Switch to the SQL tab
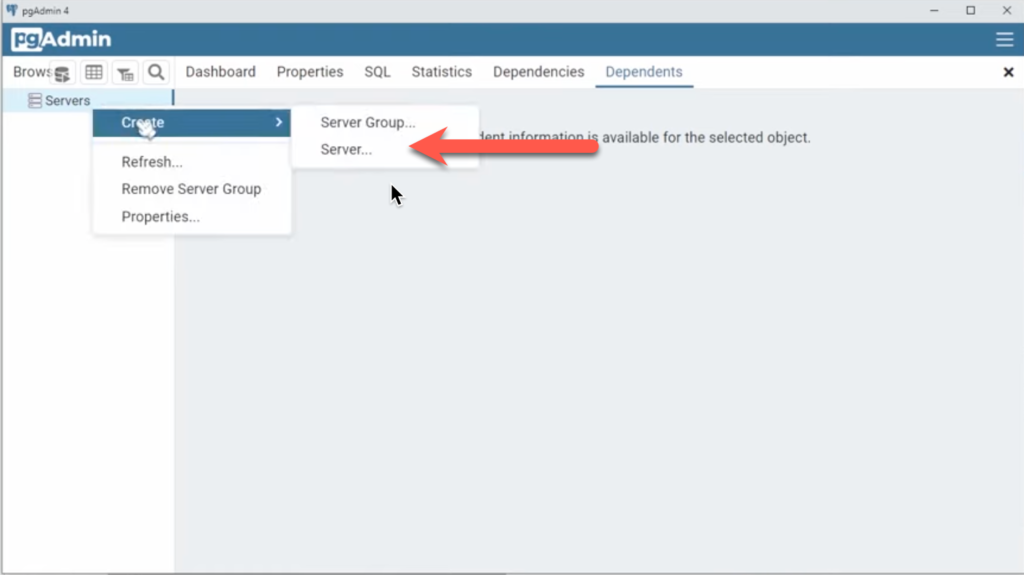Image resolution: width=1024 pixels, height=575 pixels. (x=377, y=72)
